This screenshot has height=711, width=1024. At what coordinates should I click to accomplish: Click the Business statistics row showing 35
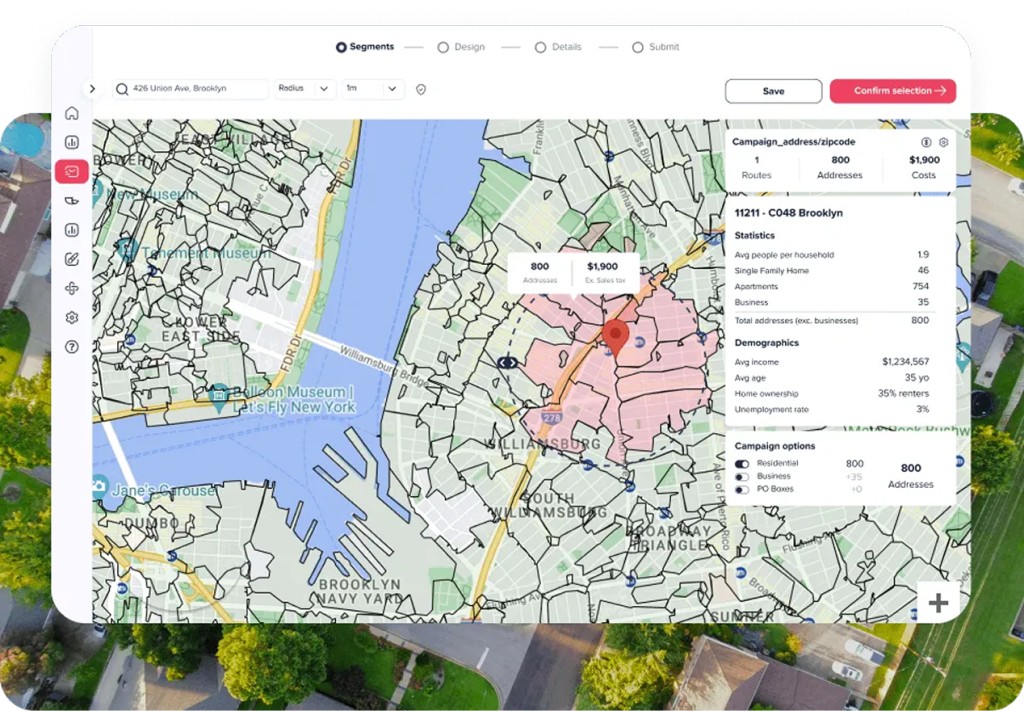[x=831, y=302]
